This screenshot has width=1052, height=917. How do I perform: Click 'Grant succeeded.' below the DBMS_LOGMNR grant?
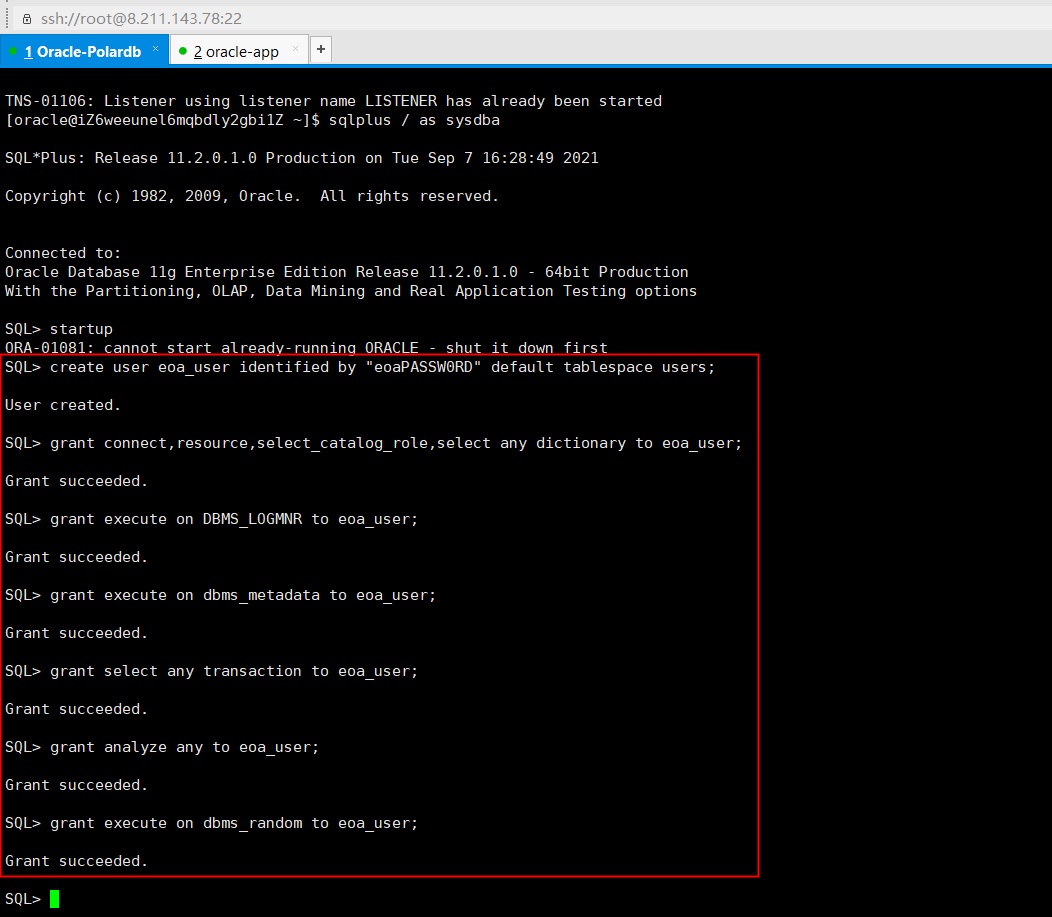pyautogui.click(x=76, y=557)
